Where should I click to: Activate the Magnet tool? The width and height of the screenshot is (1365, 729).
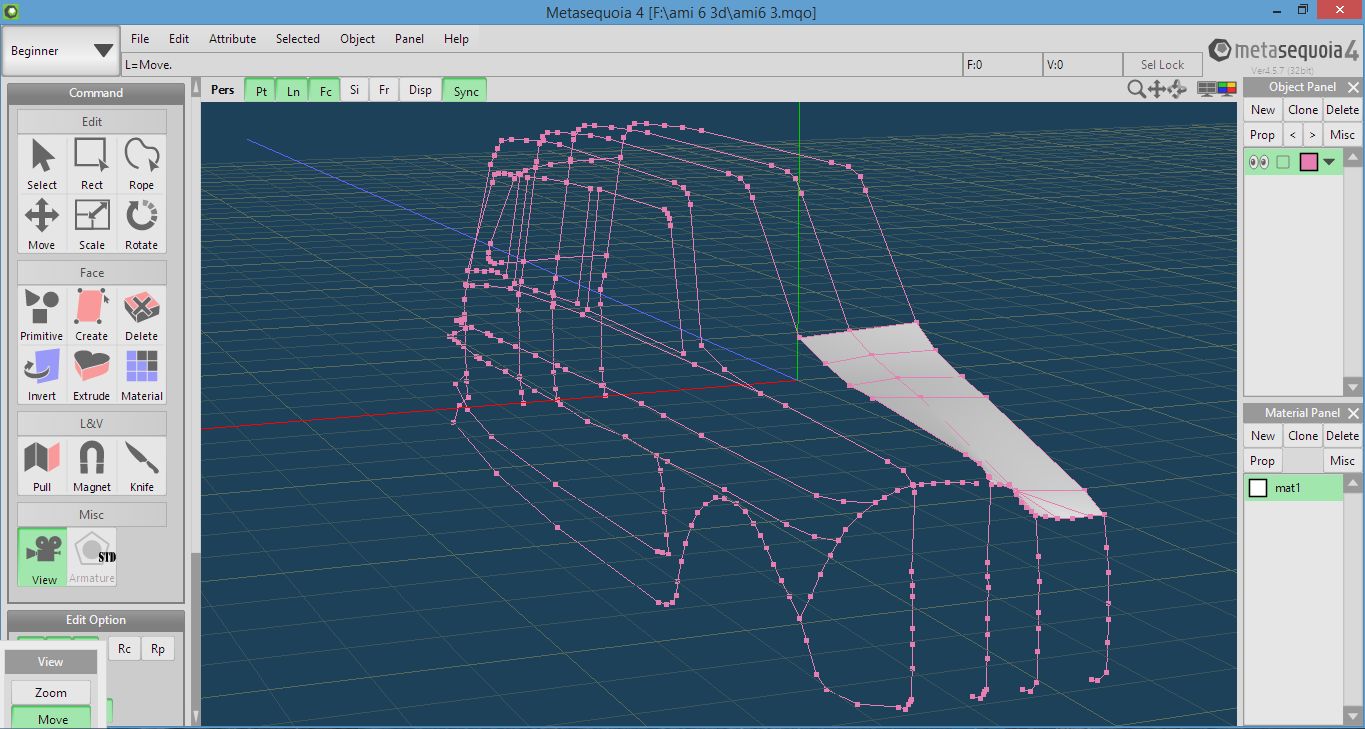coord(92,465)
